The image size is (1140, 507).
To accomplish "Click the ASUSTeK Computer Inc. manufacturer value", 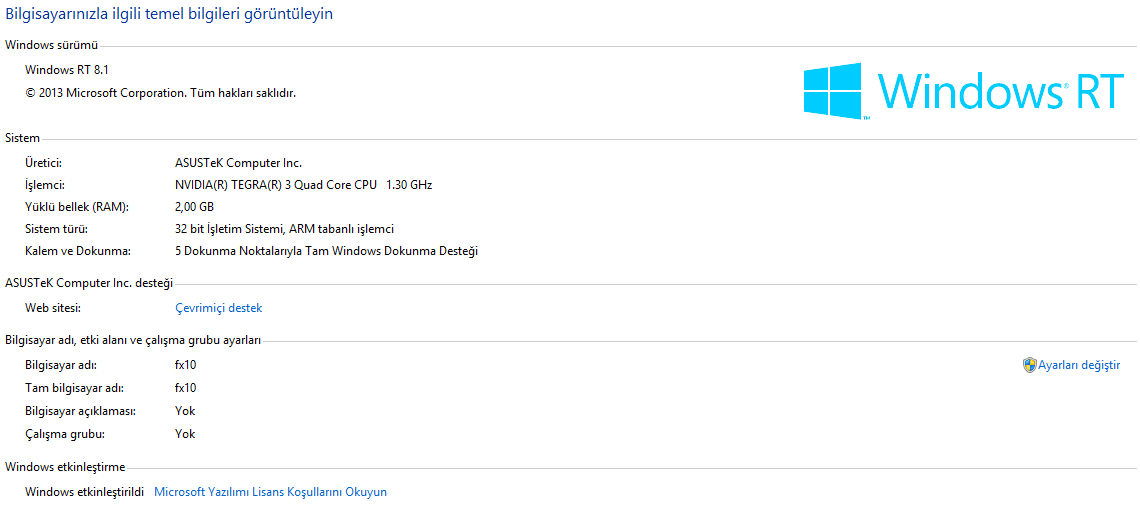I will tap(238, 162).
